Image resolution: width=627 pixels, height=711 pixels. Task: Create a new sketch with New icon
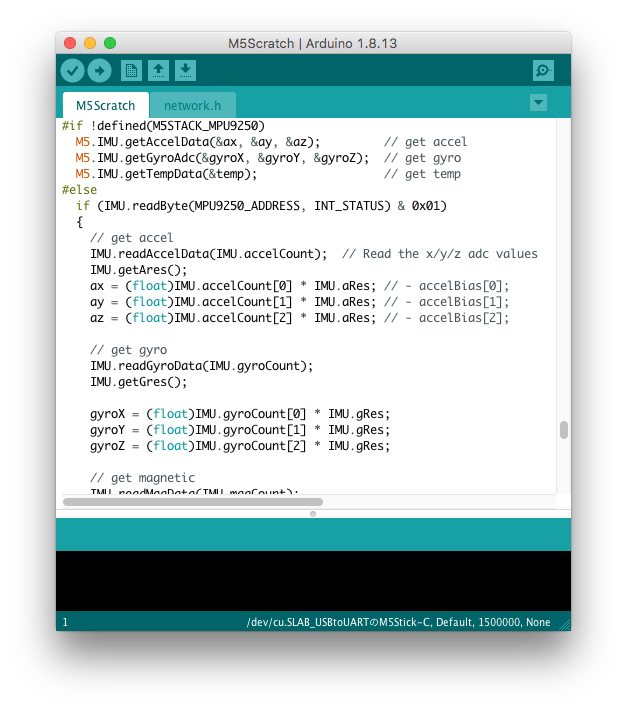pos(130,70)
